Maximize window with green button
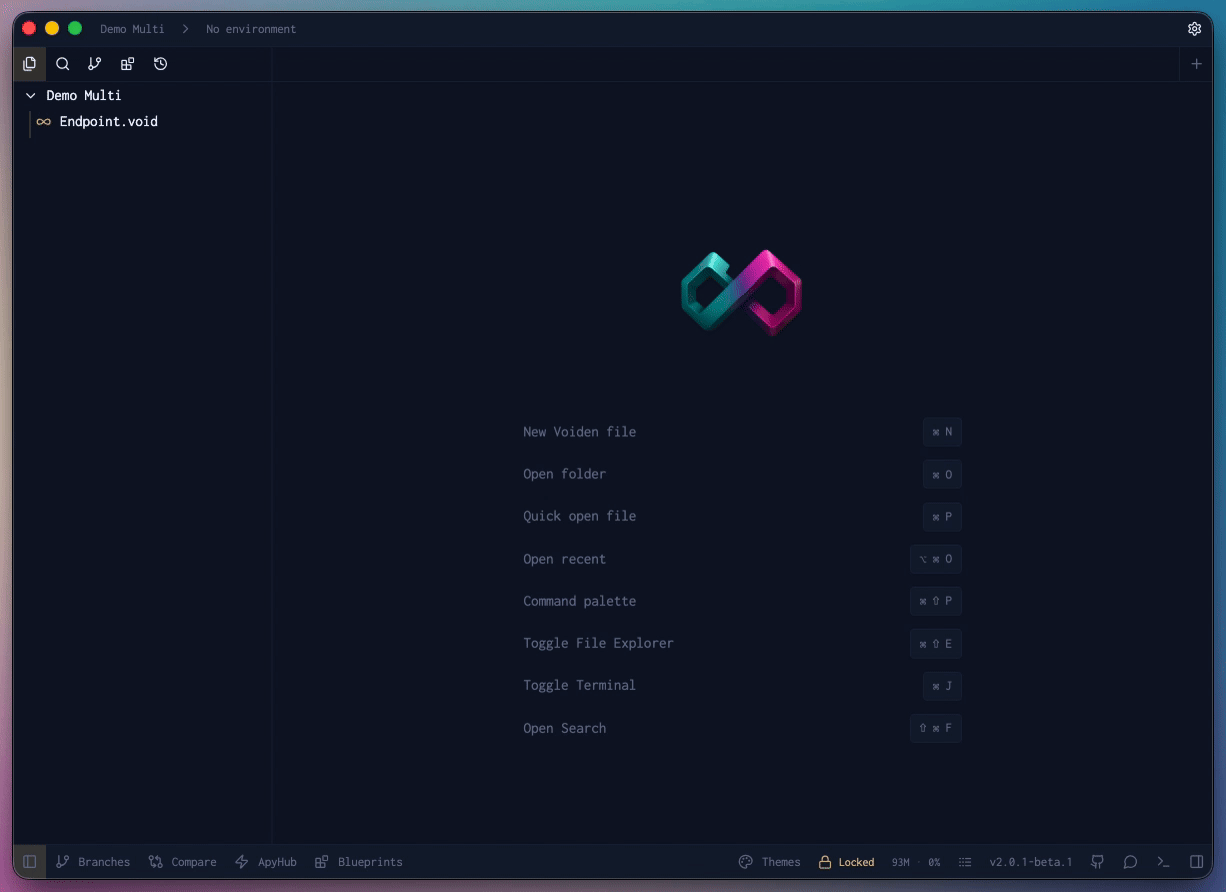Image resolution: width=1226 pixels, height=892 pixels. [x=75, y=29]
